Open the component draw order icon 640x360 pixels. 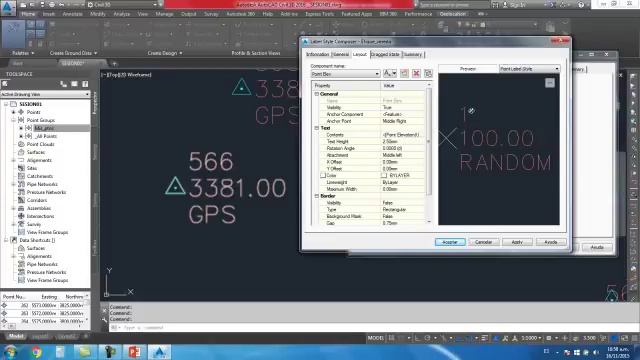[428, 73]
